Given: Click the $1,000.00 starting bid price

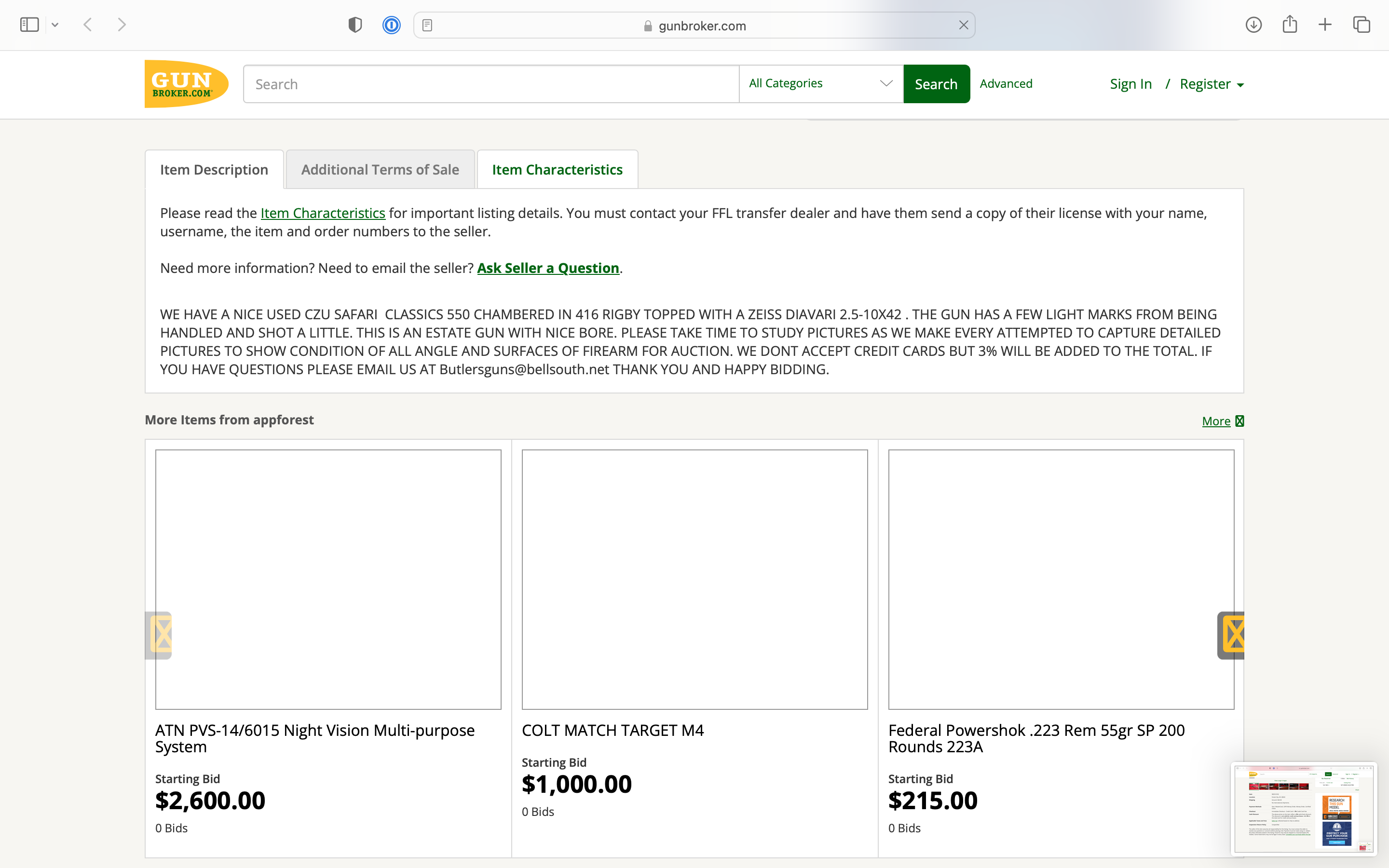Looking at the screenshot, I should pos(576,784).
